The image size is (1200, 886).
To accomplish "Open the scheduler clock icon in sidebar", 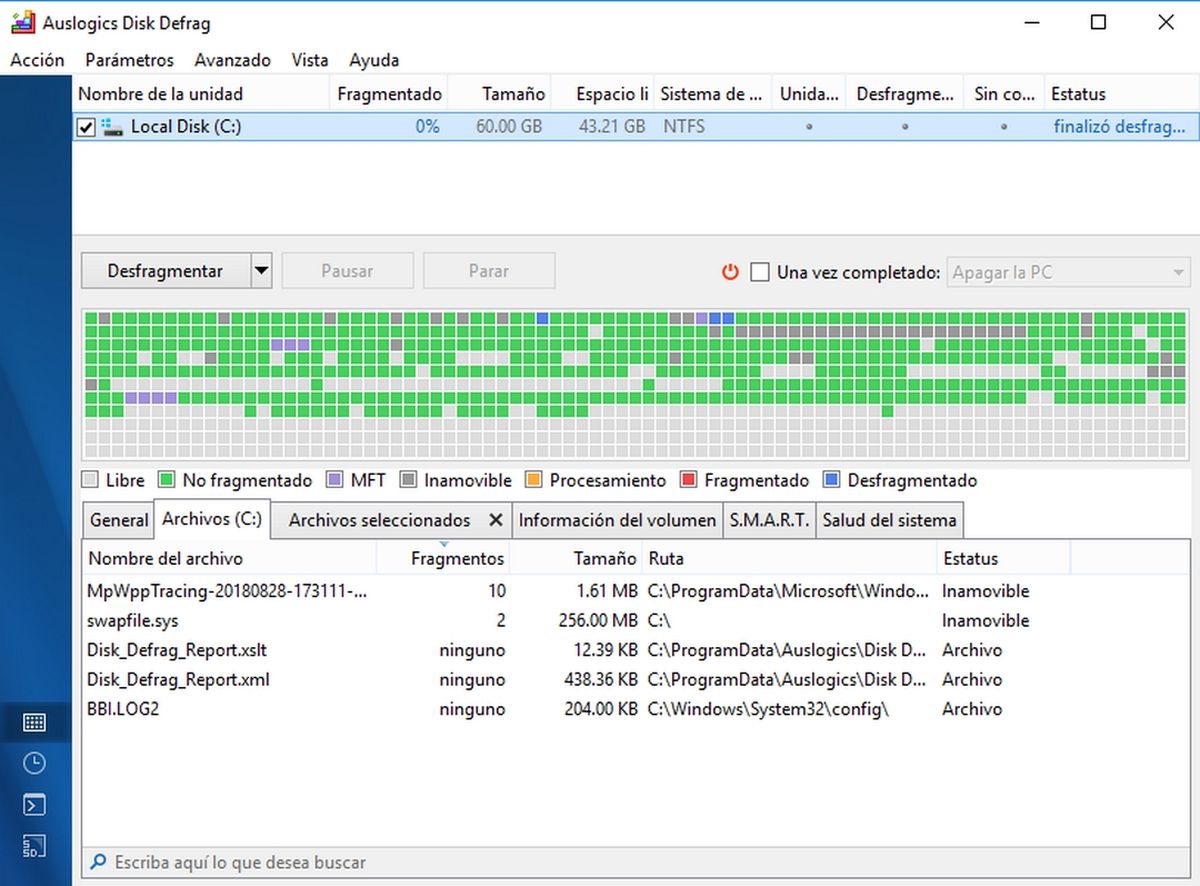I will point(34,763).
